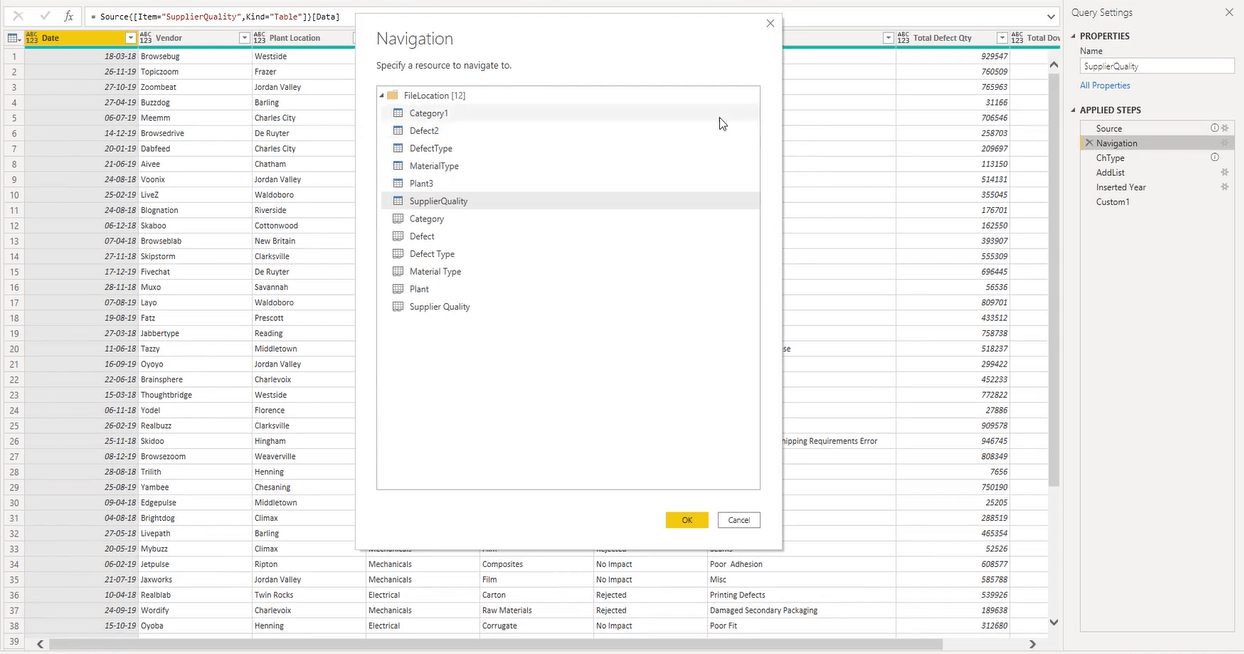The image size is (1244, 654).
Task: Select the ChType applied step
Action: (x=1156, y=158)
